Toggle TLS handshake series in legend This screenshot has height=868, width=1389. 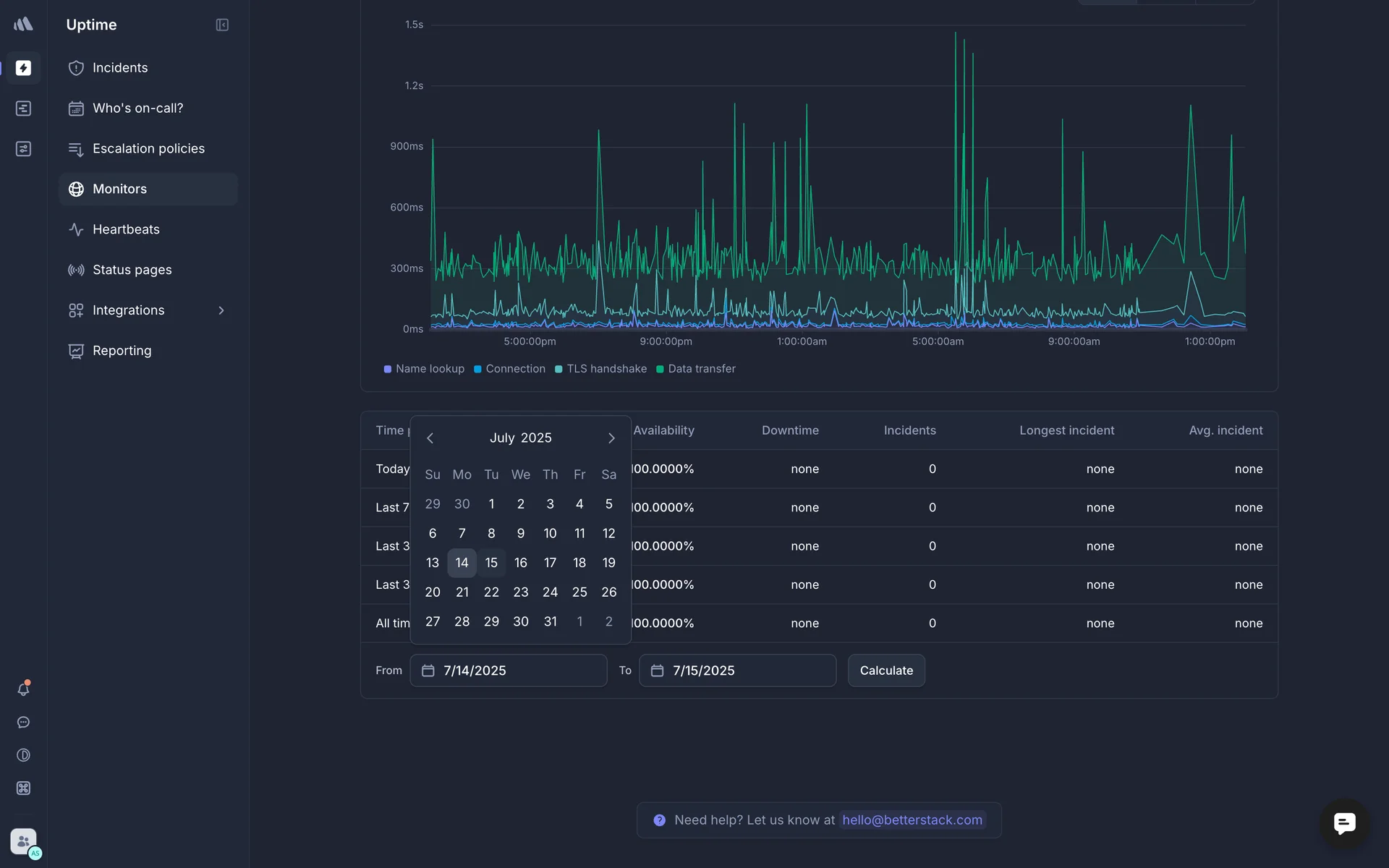point(600,369)
